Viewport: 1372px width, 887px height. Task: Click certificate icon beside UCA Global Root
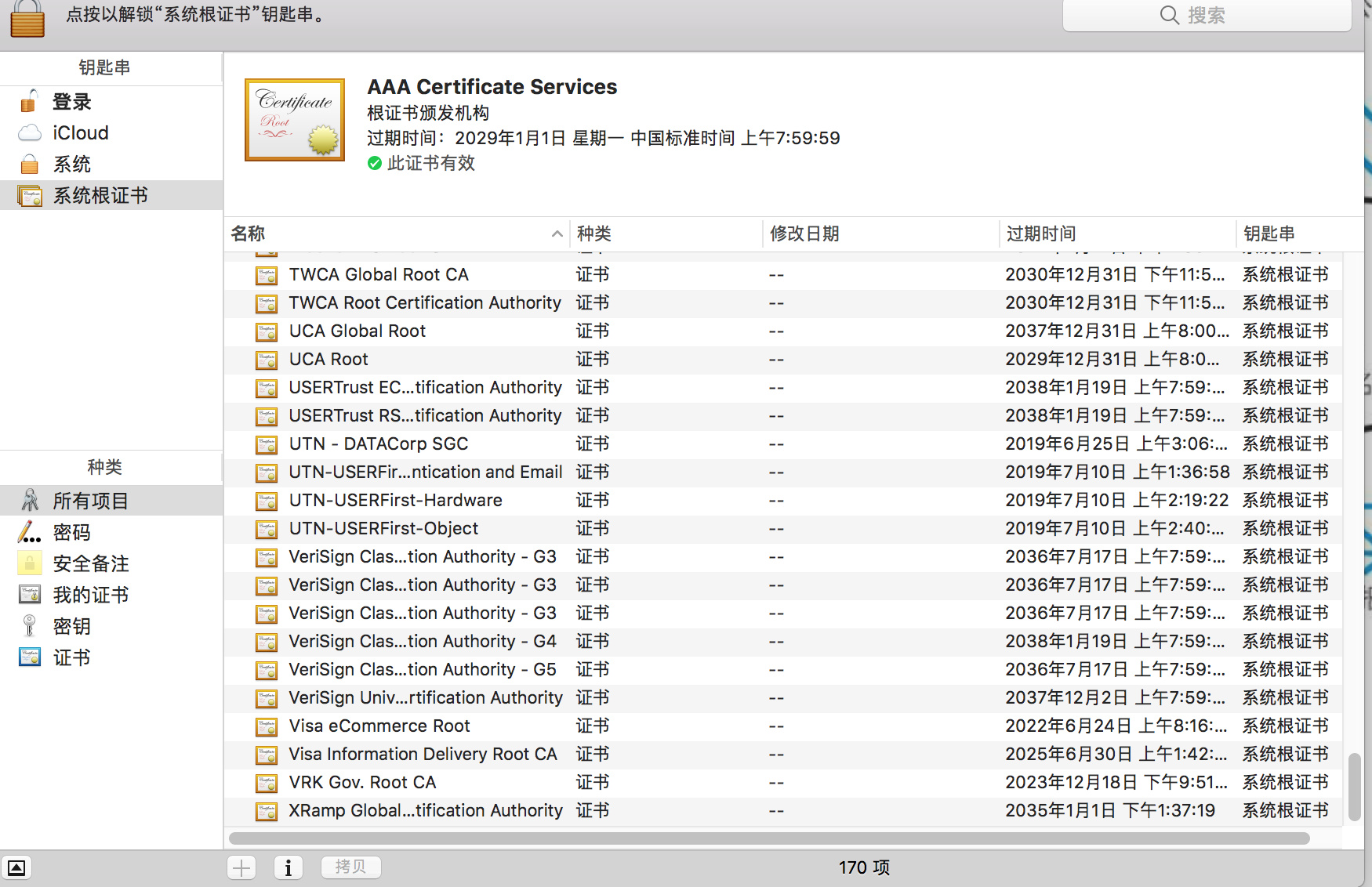267,332
